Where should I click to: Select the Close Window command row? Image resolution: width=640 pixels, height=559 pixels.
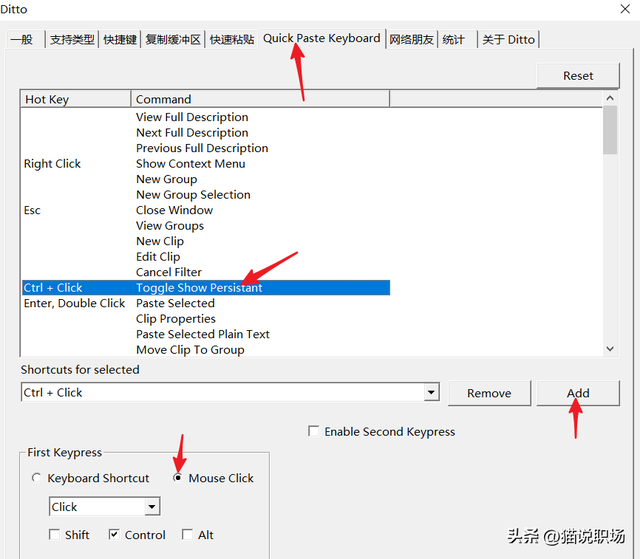pos(206,210)
